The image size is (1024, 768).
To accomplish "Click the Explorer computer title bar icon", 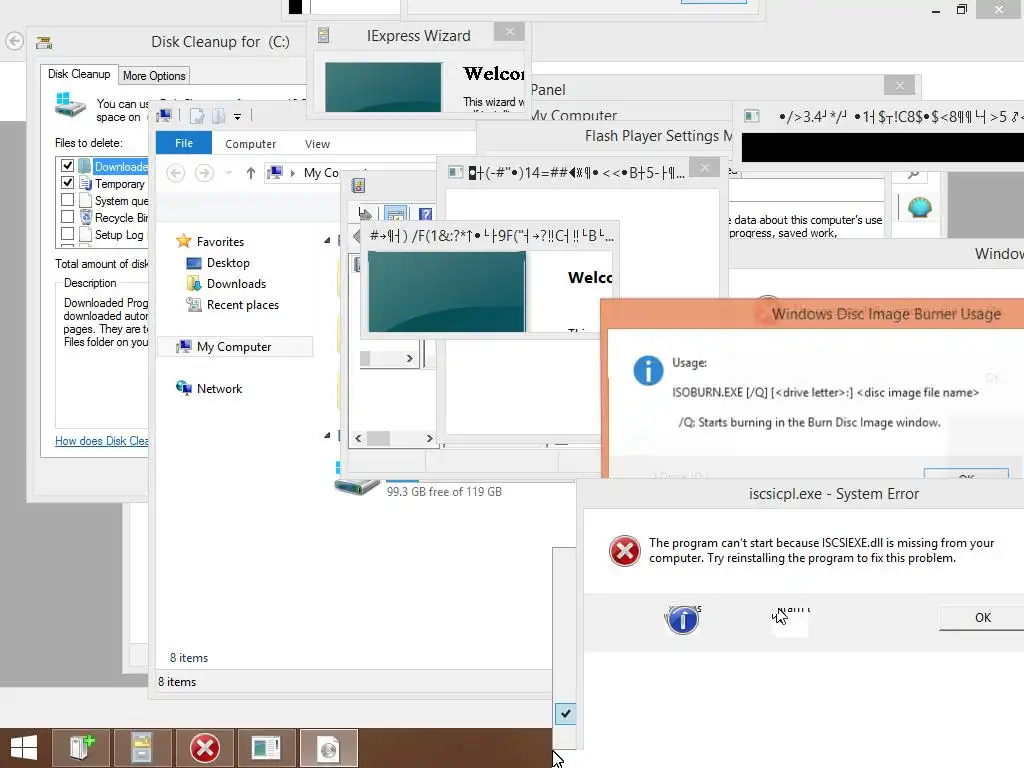I will click(164, 116).
